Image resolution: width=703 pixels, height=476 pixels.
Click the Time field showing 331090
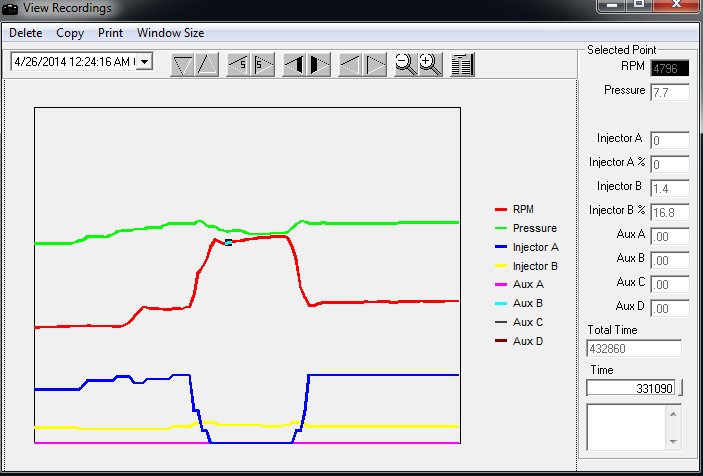click(x=631, y=388)
